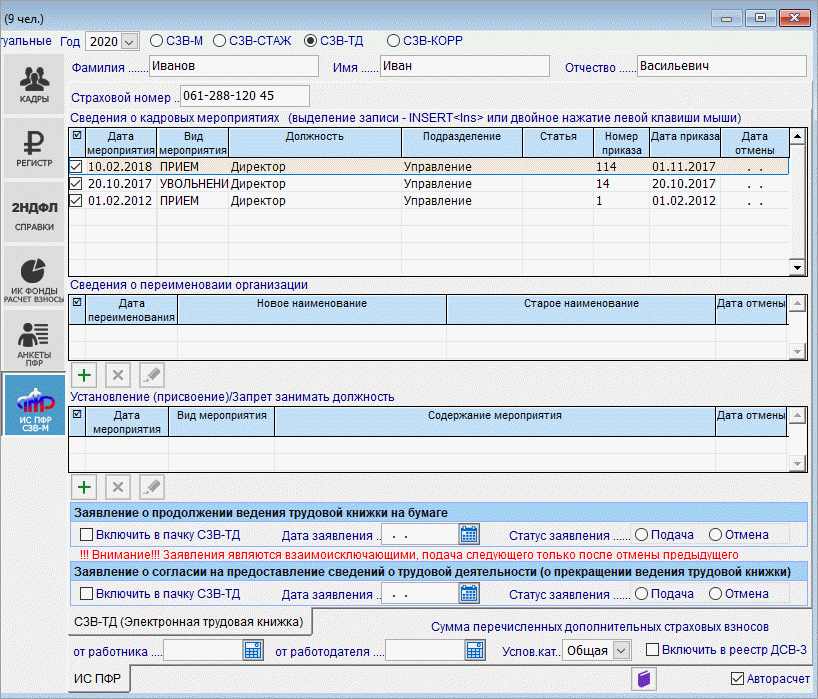Screen dimensions: 818x699
Task: Toggle select-all checkbox in personnel events header
Action: click(x=77, y=135)
